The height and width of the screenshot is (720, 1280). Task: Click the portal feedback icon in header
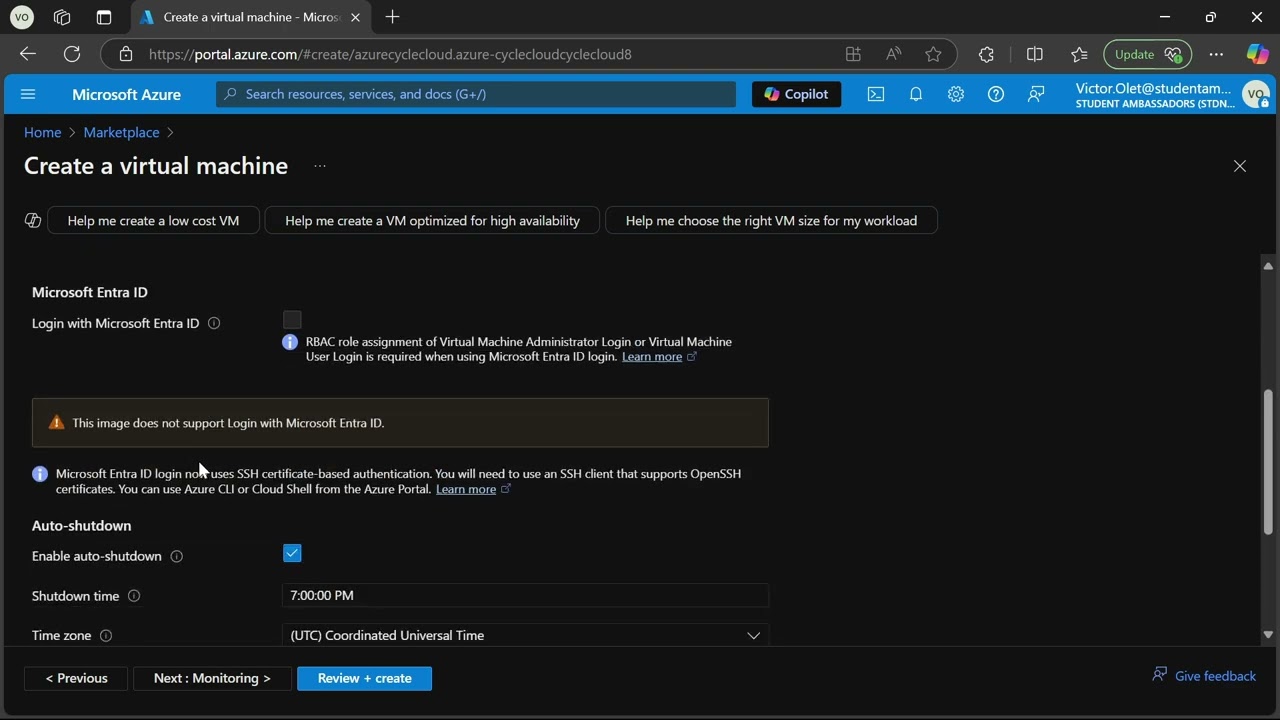point(1036,94)
